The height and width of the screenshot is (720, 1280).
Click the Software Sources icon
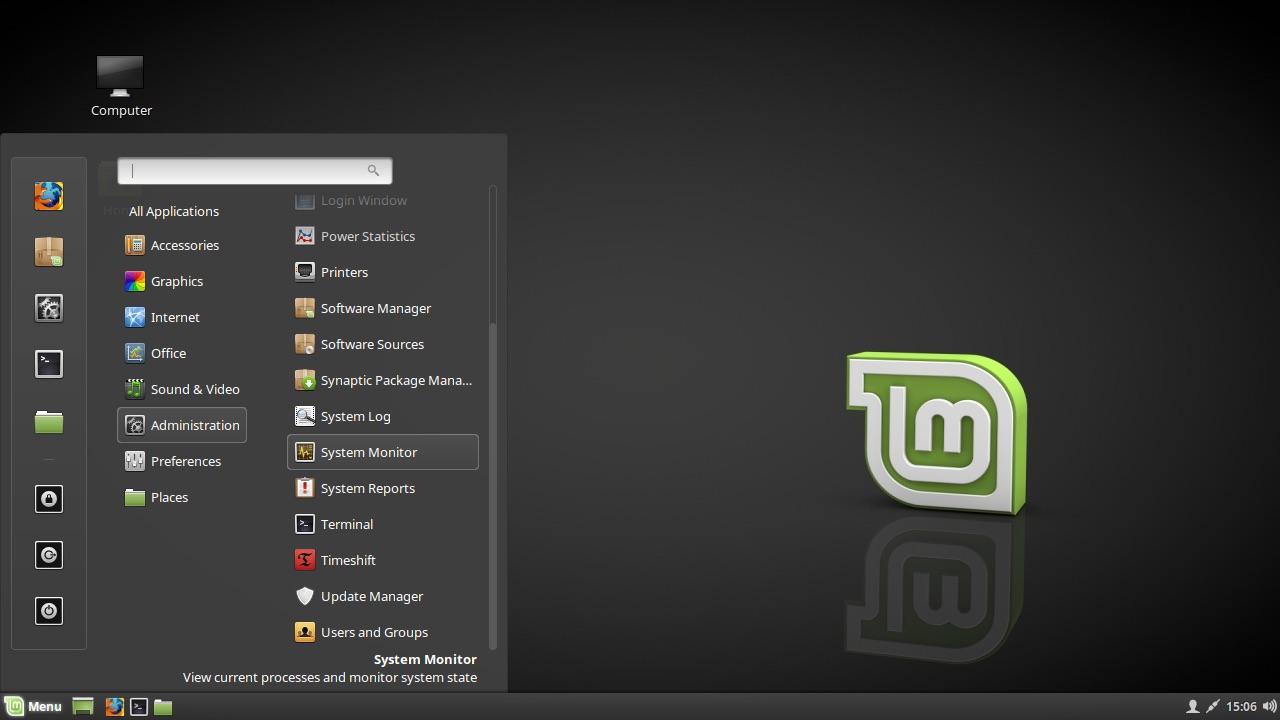[305, 344]
